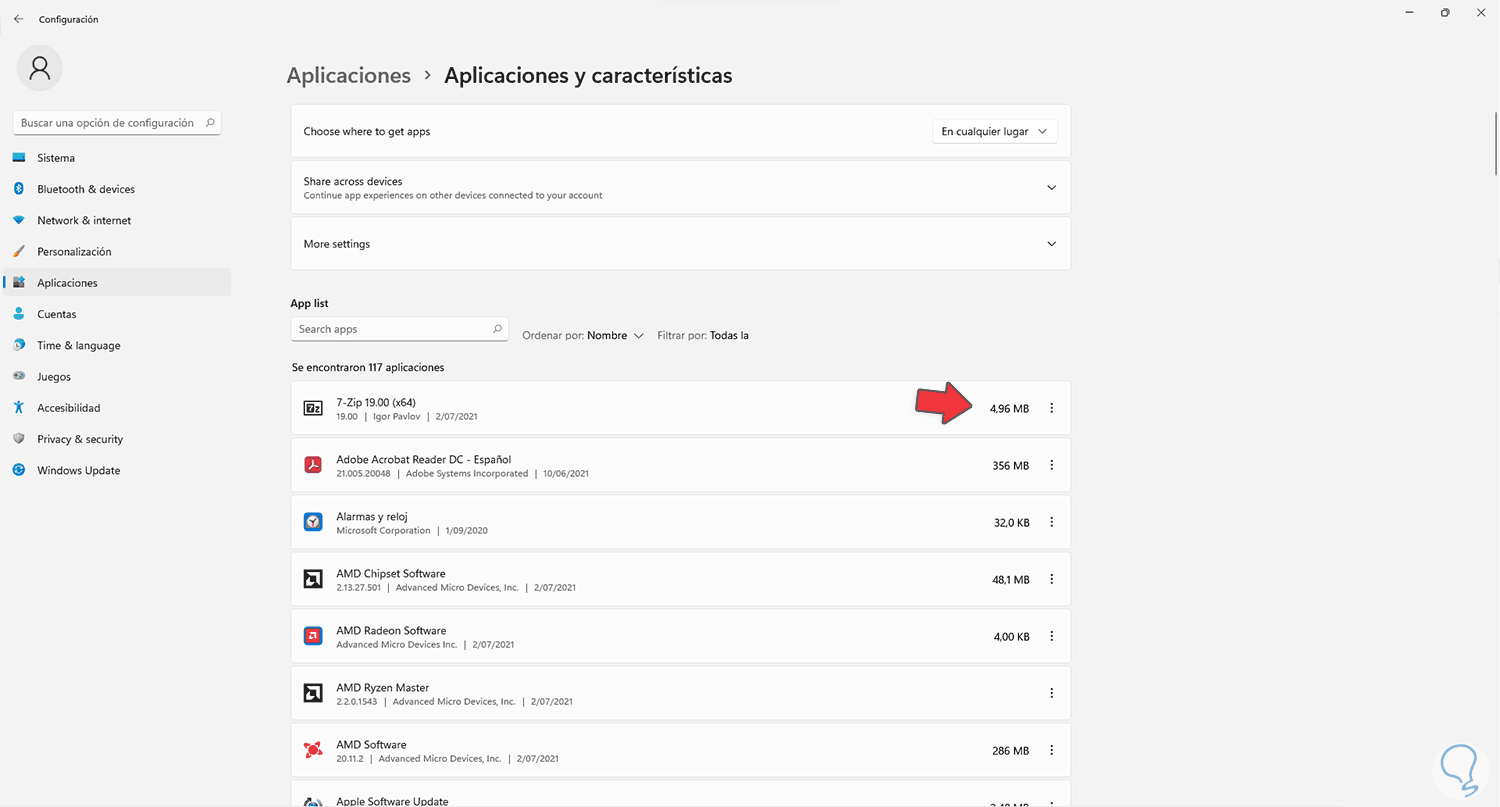The height and width of the screenshot is (807, 1500).
Task: Click the Aplicaciones breadcrumb link
Action: click(x=348, y=76)
